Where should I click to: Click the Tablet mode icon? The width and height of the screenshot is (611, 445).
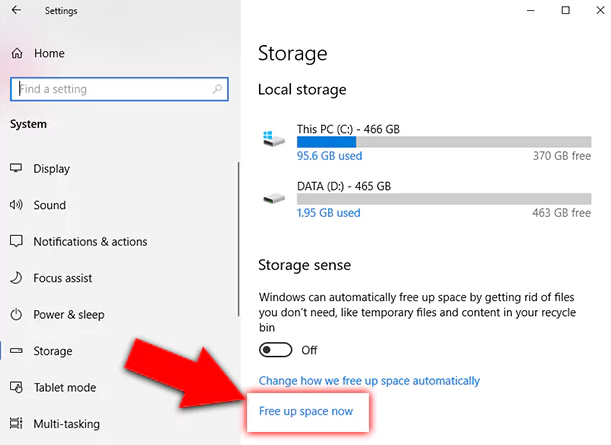[16, 387]
